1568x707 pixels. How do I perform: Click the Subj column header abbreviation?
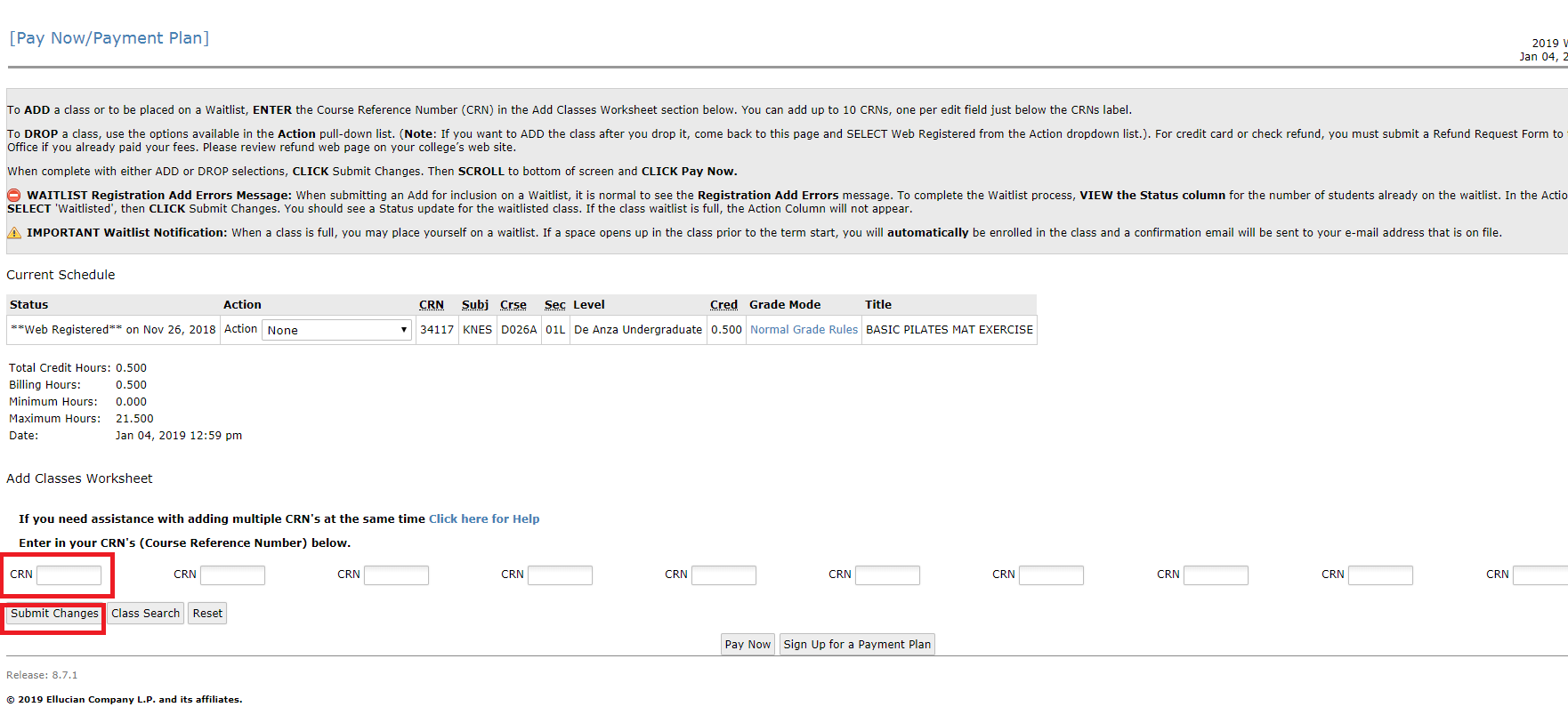click(x=475, y=305)
